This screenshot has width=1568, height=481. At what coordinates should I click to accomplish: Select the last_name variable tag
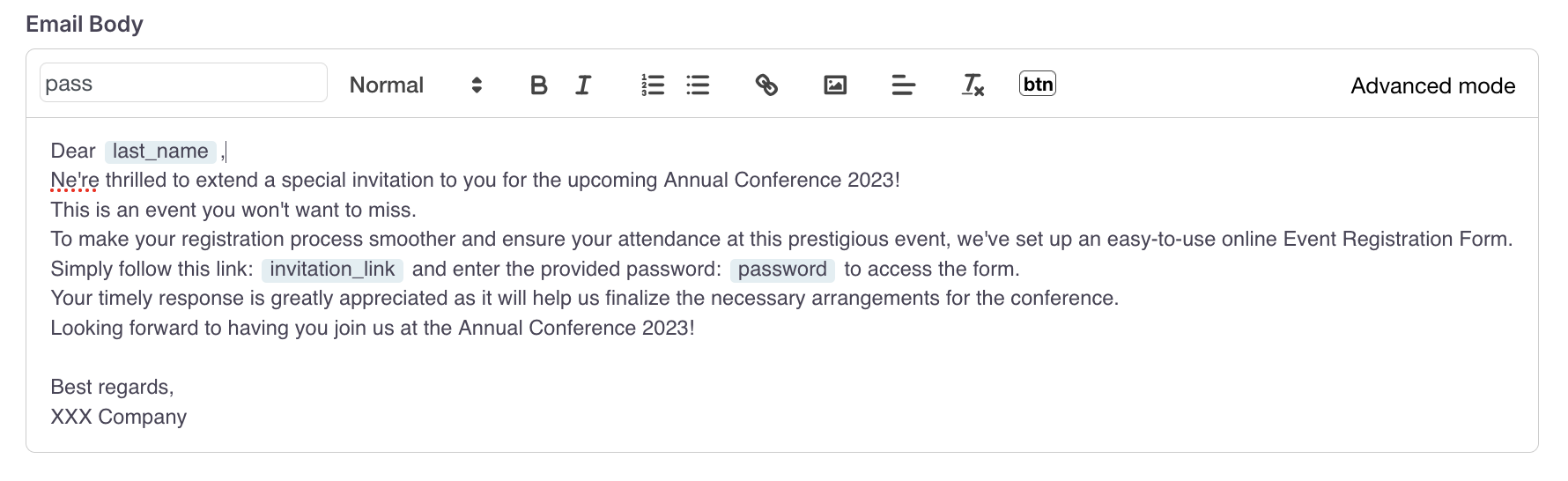(x=160, y=152)
